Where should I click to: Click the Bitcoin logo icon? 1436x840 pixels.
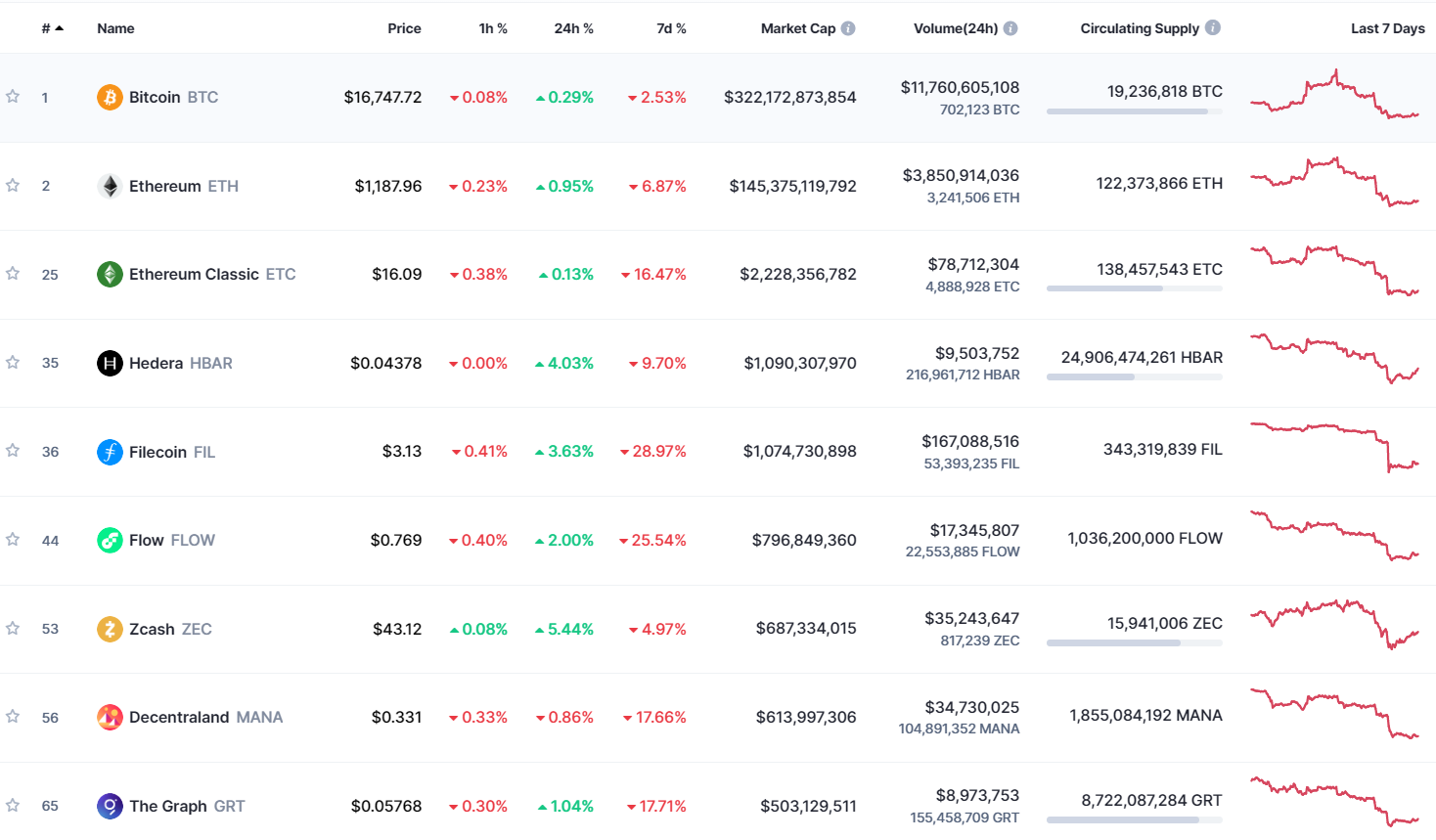(x=110, y=97)
